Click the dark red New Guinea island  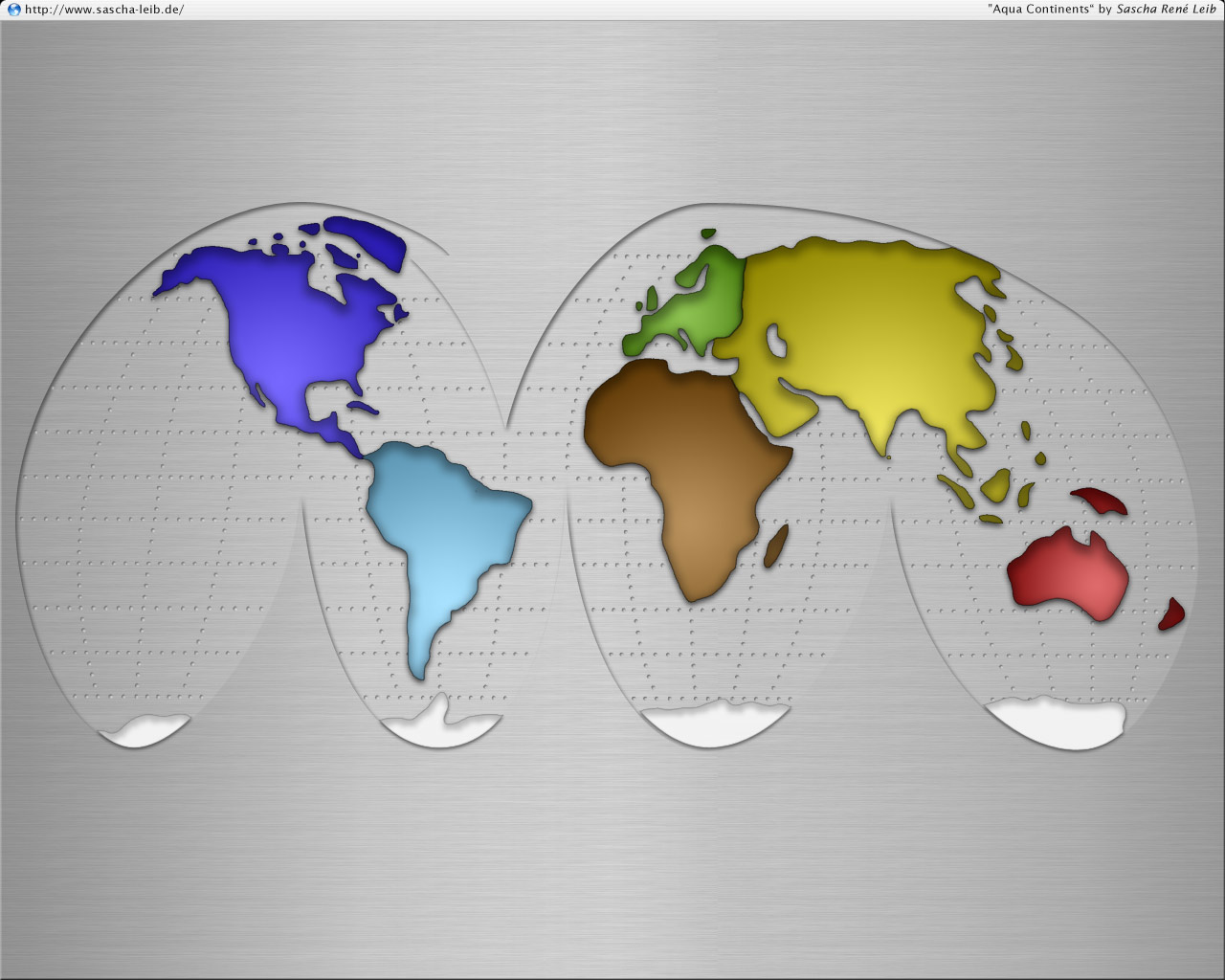point(1099,501)
